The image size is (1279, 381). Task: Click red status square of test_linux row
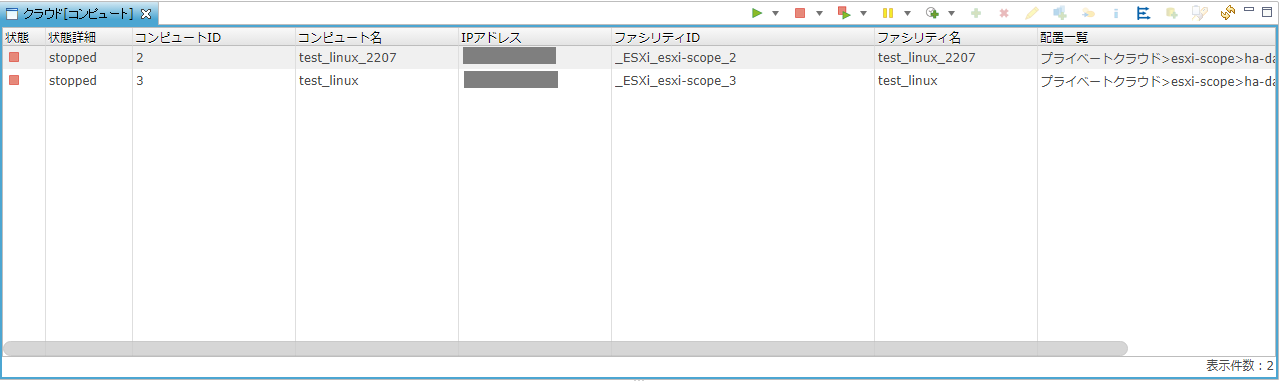pyautogui.click(x=14, y=80)
